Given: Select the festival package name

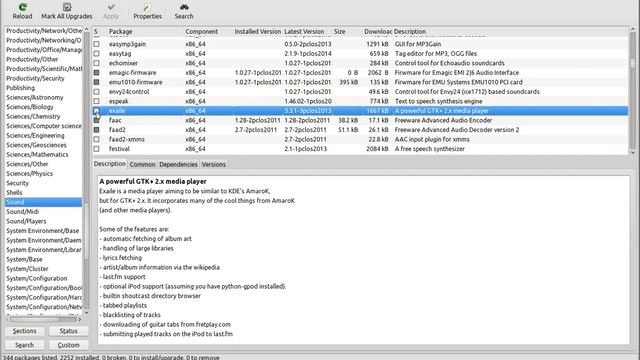Looking at the screenshot, I should (x=119, y=149).
